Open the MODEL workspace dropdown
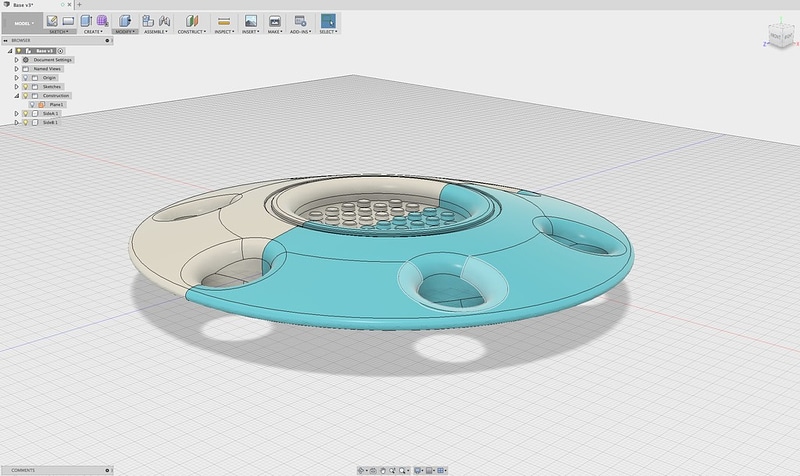The height and width of the screenshot is (476, 800). (x=22, y=23)
